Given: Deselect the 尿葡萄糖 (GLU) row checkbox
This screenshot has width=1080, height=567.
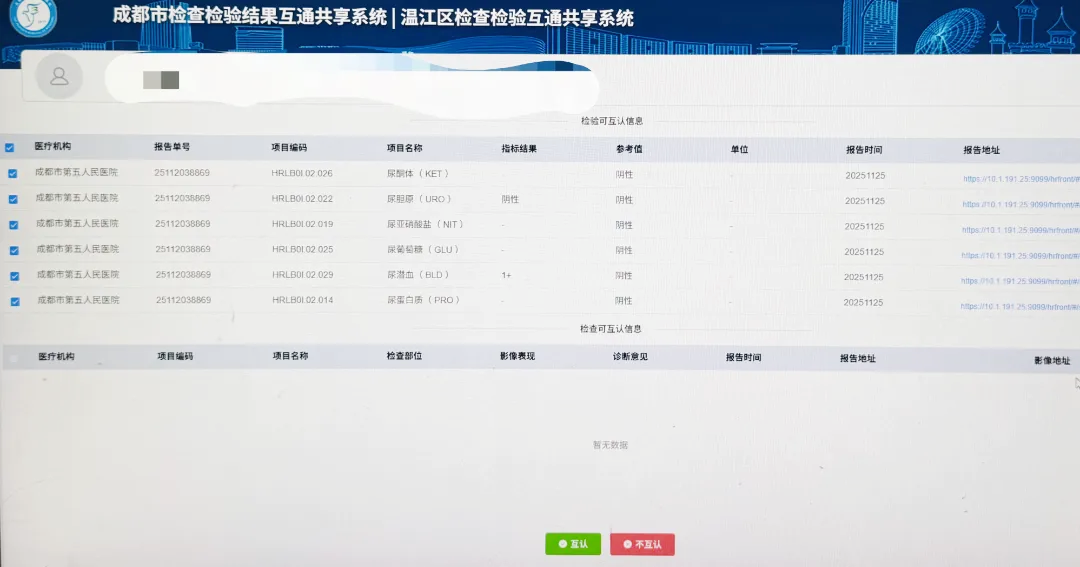Looking at the screenshot, I should click(x=14, y=250).
